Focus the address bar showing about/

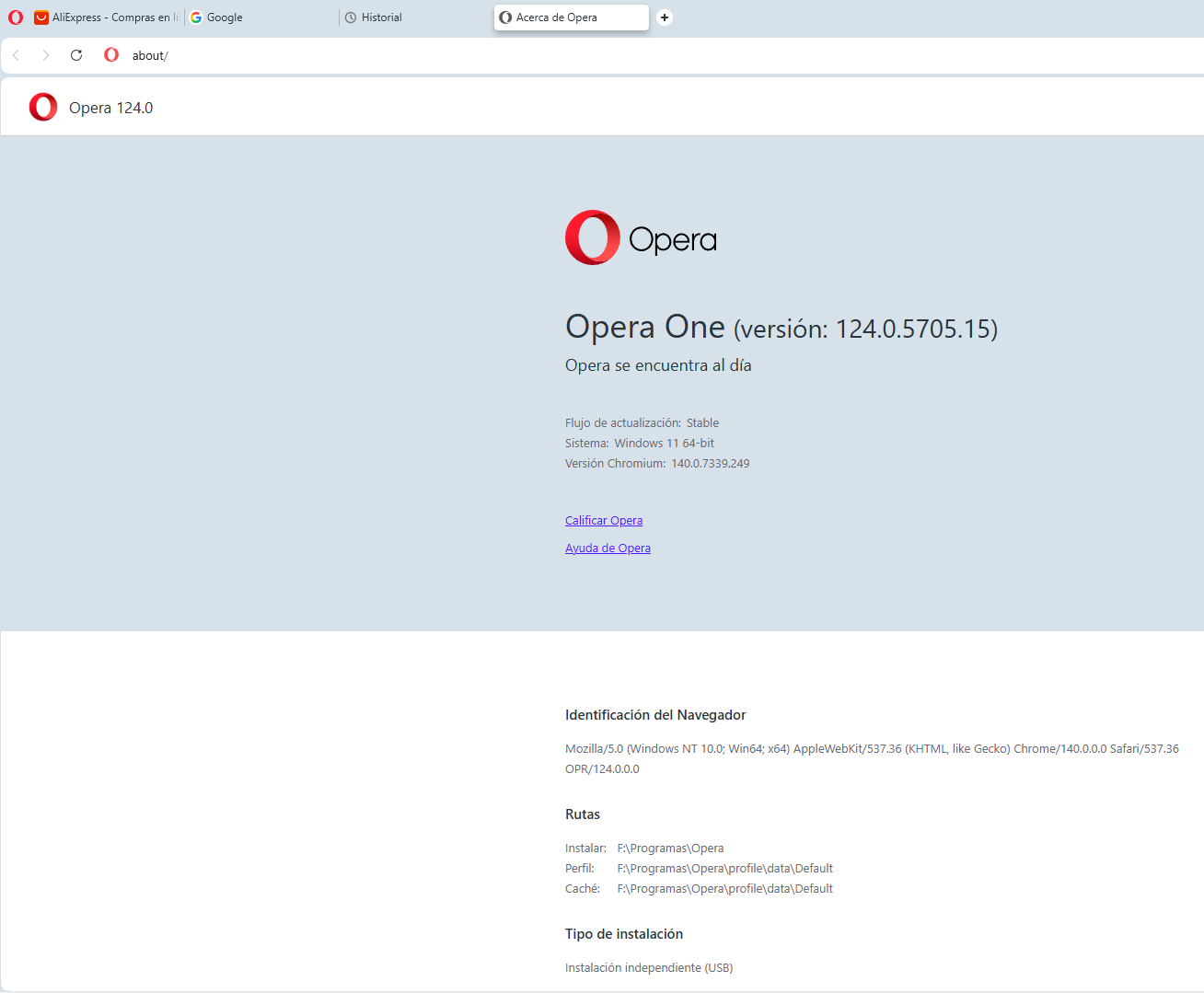pos(552,55)
